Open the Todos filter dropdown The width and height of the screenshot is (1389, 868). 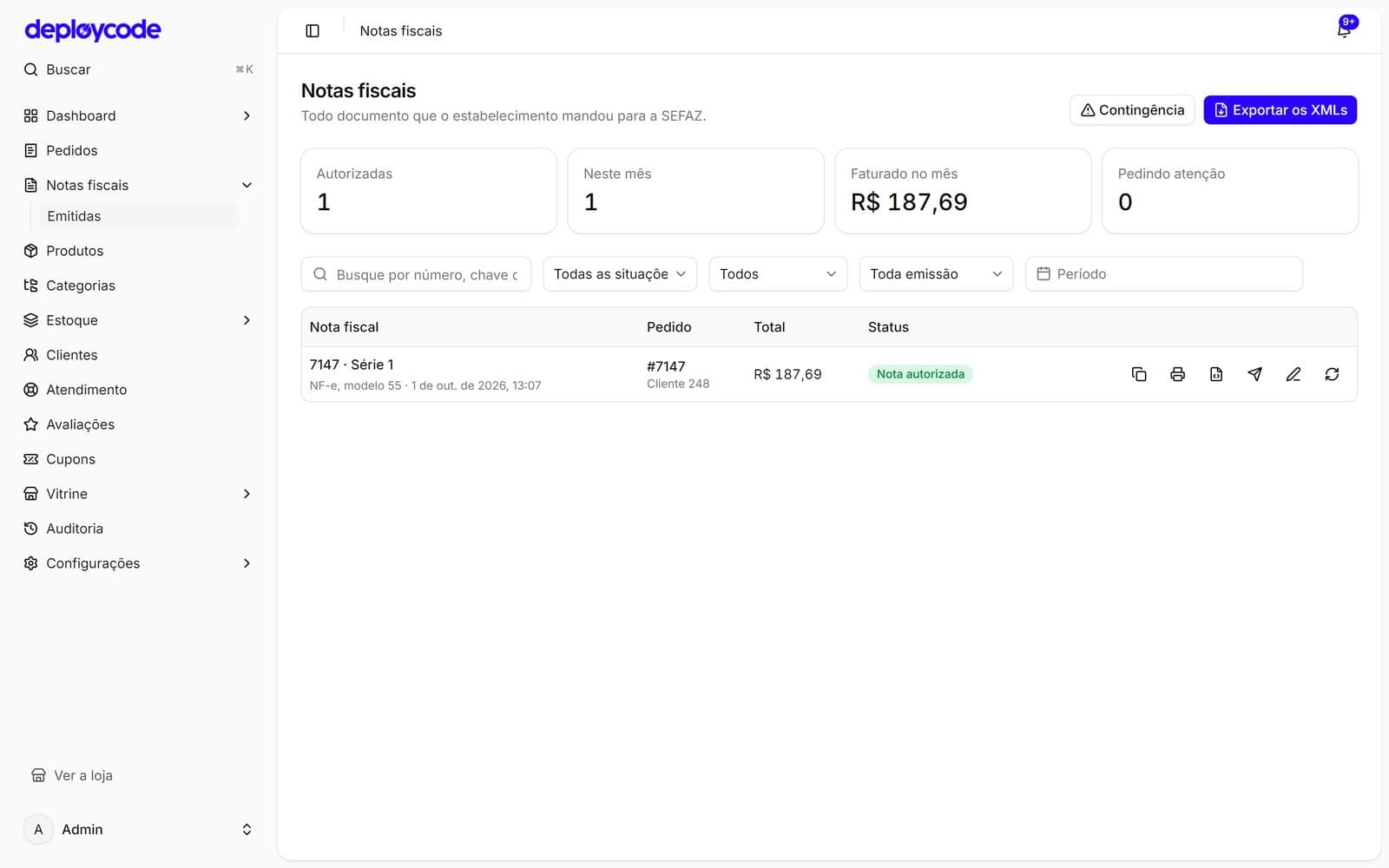pyautogui.click(x=778, y=274)
